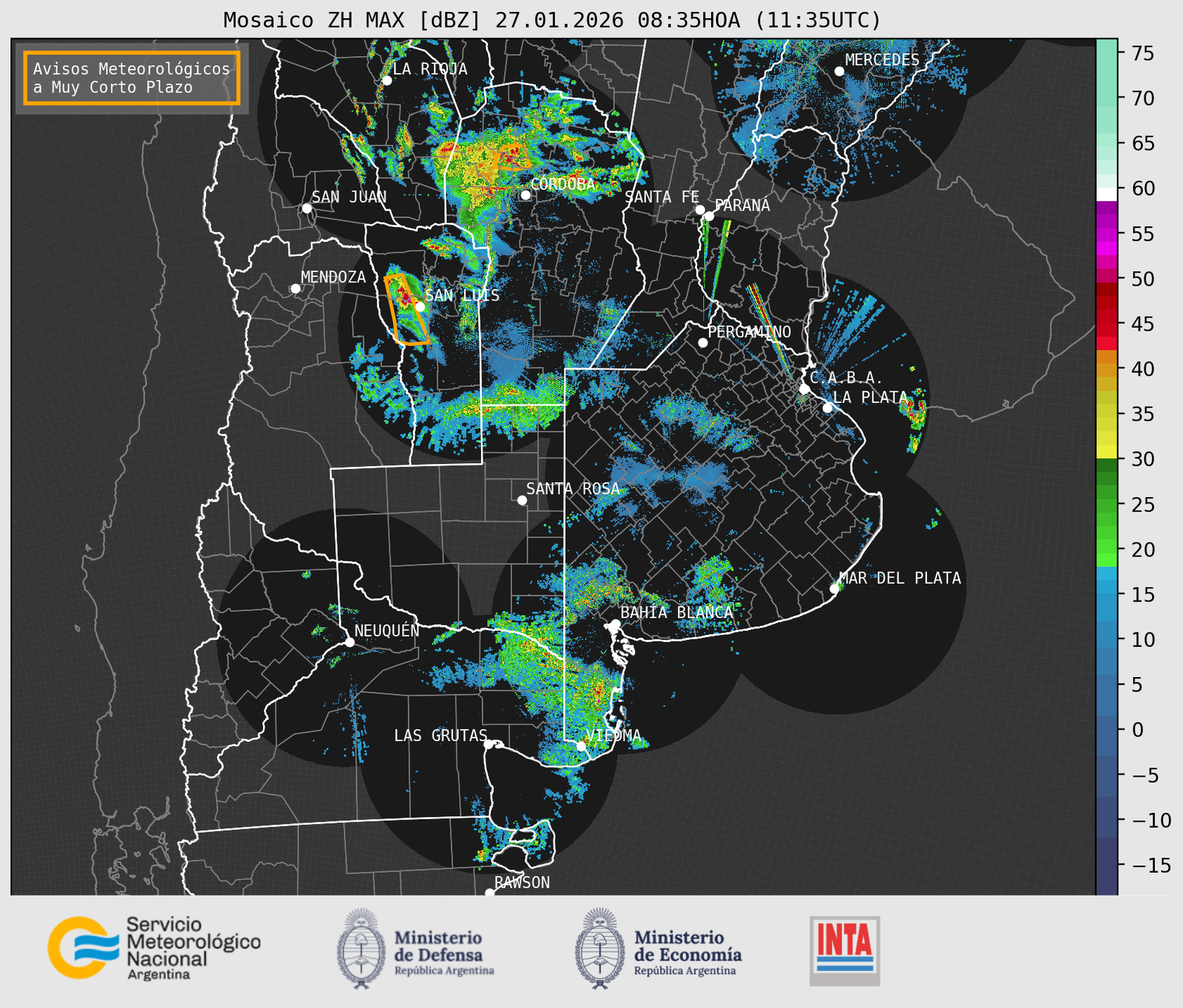This screenshot has width=1183, height=1008.
Task: Select the Mendoza city marker
Action: pos(295,289)
